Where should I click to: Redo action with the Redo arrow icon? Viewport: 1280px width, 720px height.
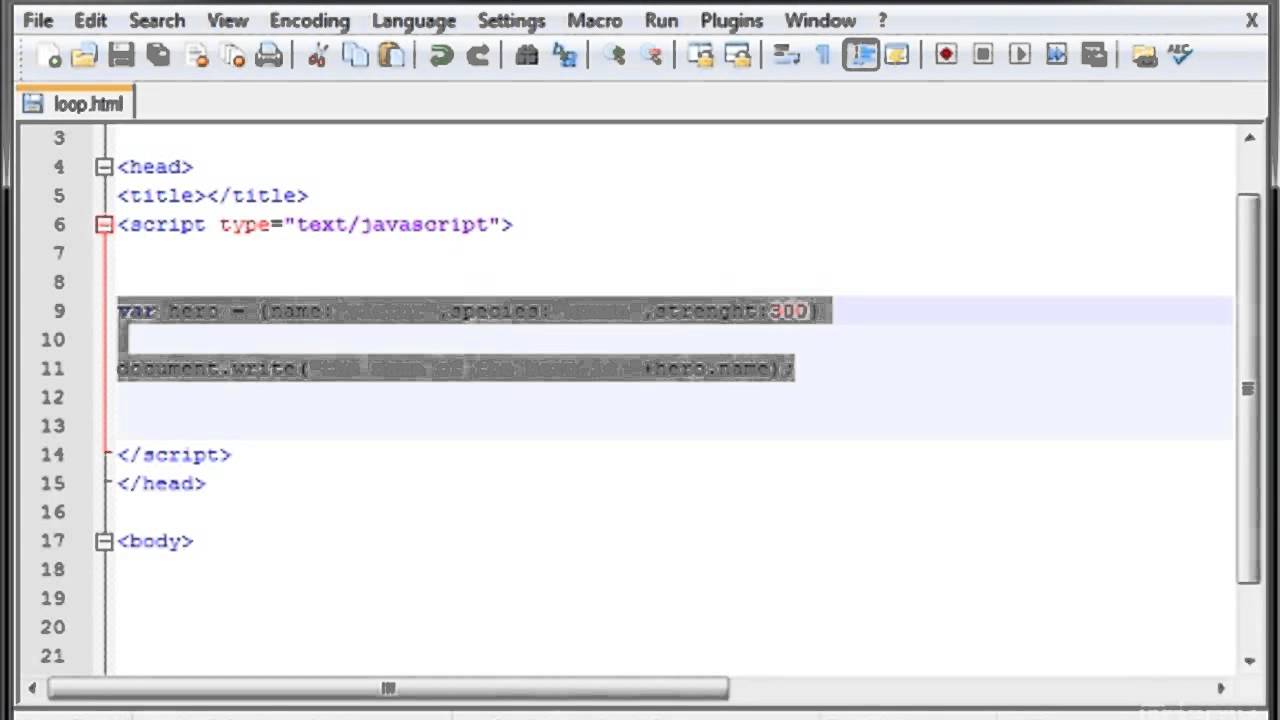pos(478,55)
